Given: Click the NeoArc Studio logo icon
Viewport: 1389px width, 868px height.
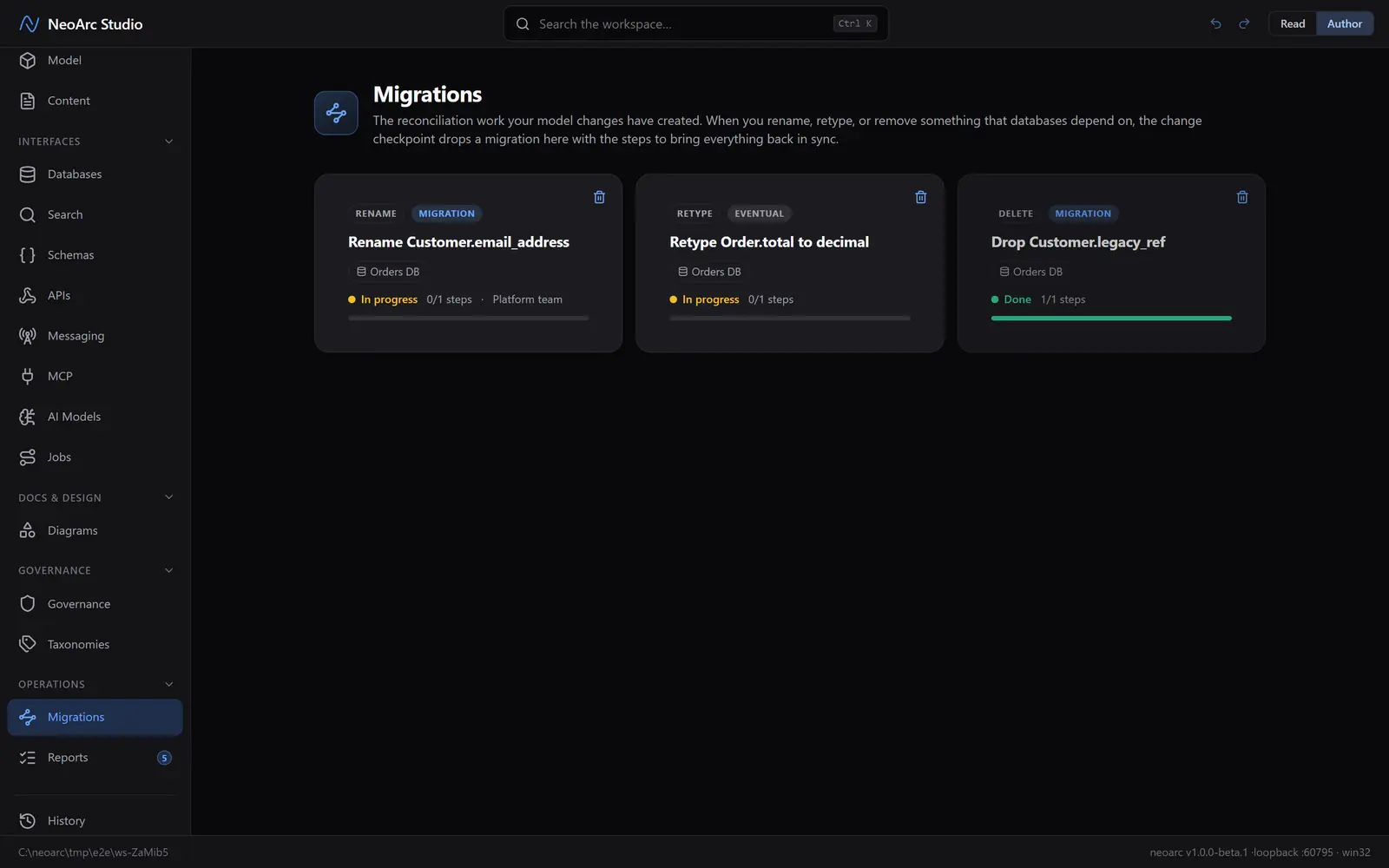Looking at the screenshot, I should pyautogui.click(x=29, y=23).
